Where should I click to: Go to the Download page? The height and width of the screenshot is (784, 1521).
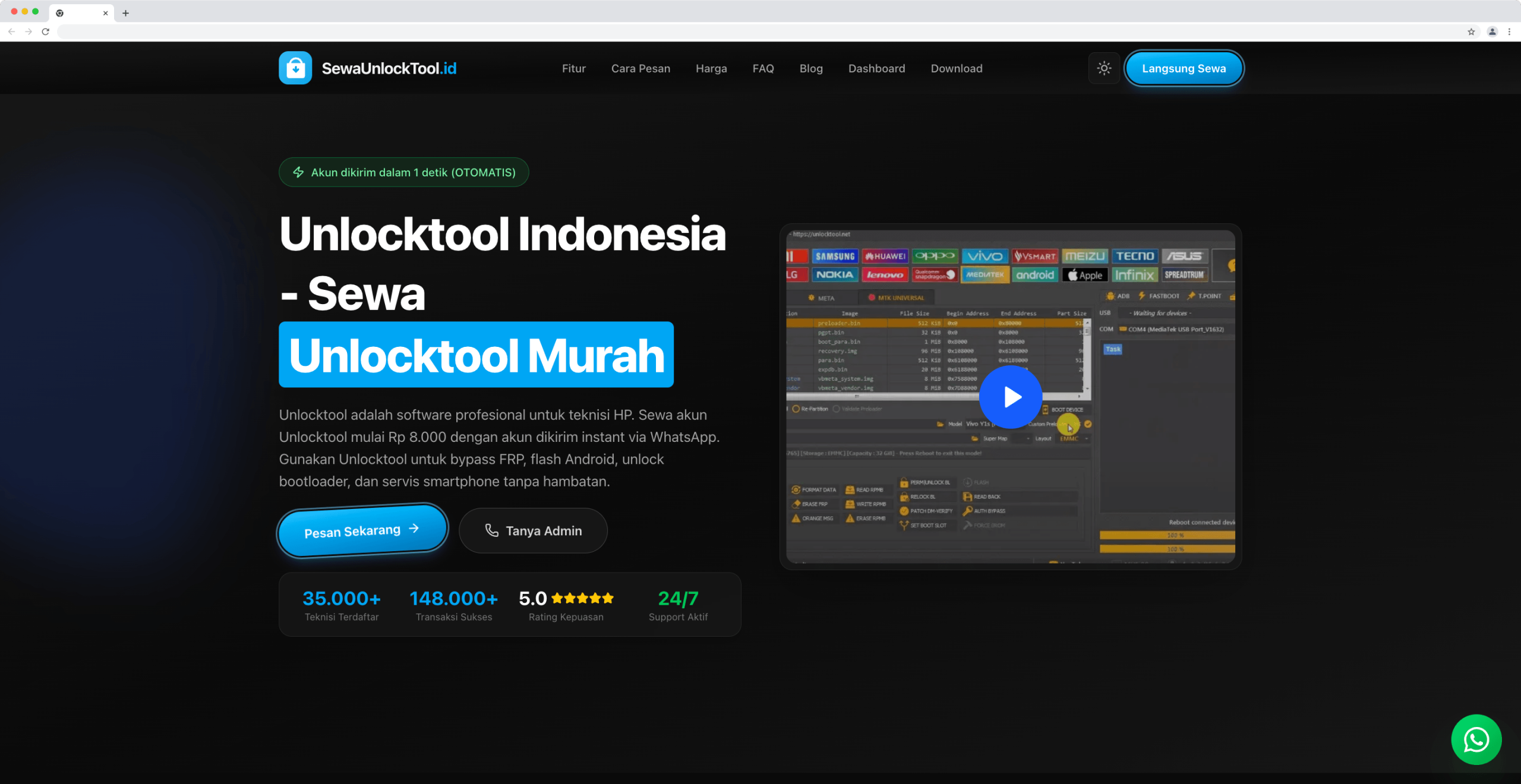coord(956,68)
